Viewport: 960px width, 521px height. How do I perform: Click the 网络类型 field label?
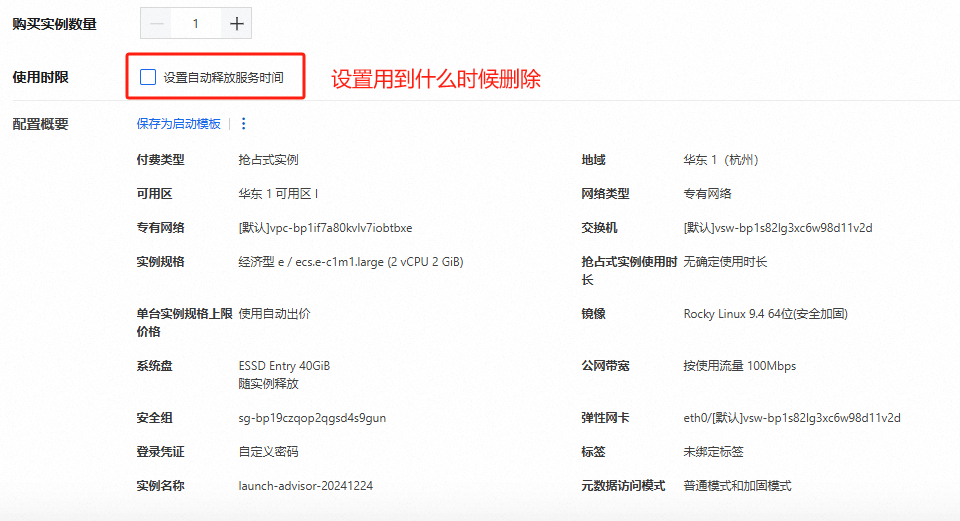coord(606,194)
